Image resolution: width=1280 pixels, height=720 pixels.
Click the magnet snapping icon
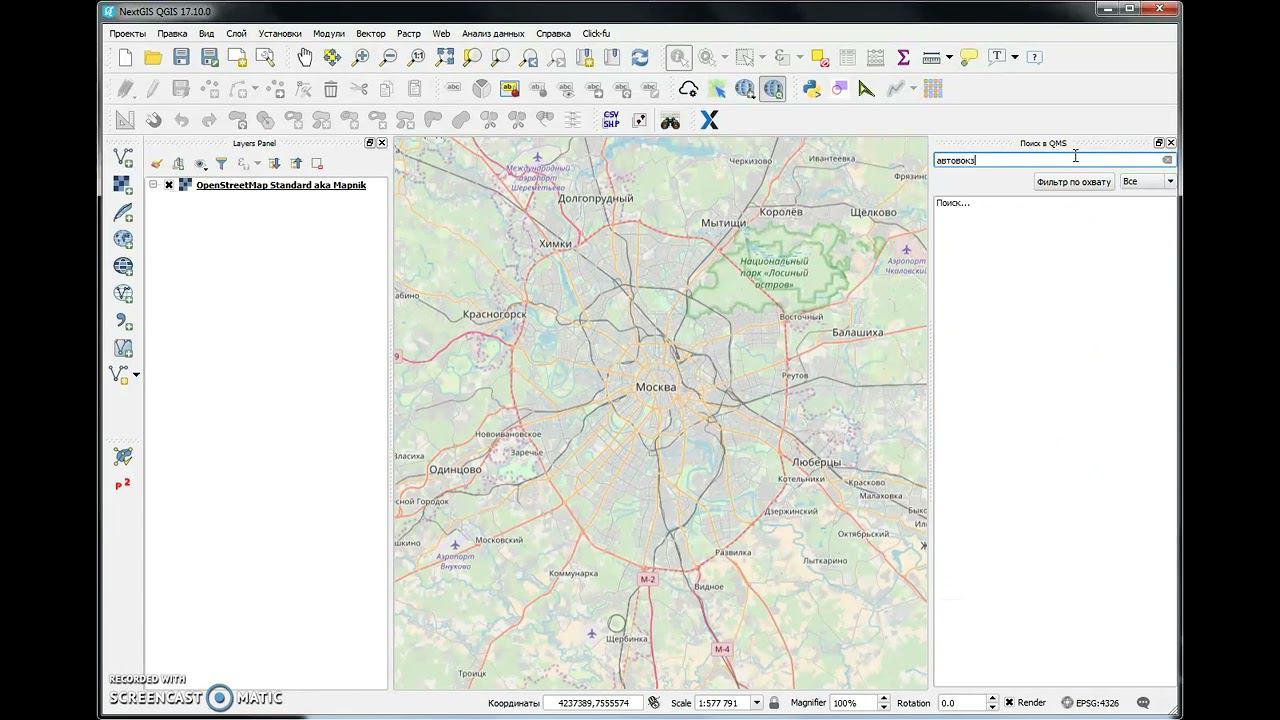pyautogui.click(x=153, y=120)
